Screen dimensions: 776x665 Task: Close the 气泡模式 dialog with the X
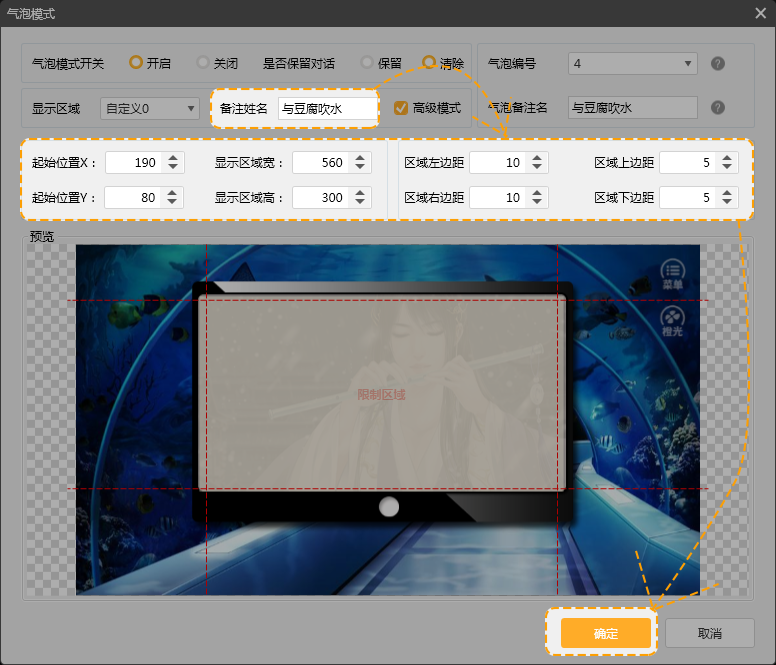point(760,13)
